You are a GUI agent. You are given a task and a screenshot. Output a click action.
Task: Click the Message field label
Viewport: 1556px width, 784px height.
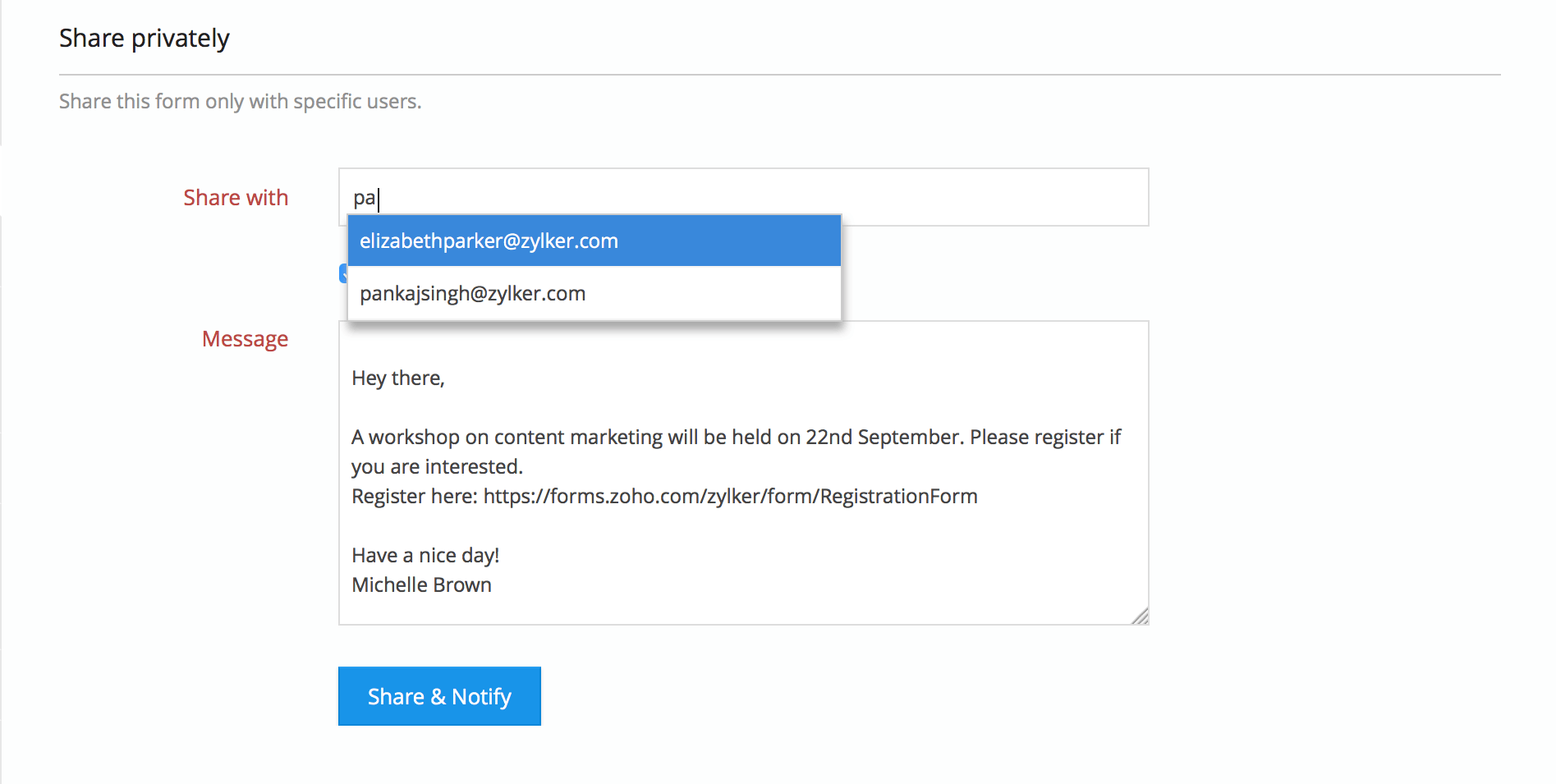[245, 339]
